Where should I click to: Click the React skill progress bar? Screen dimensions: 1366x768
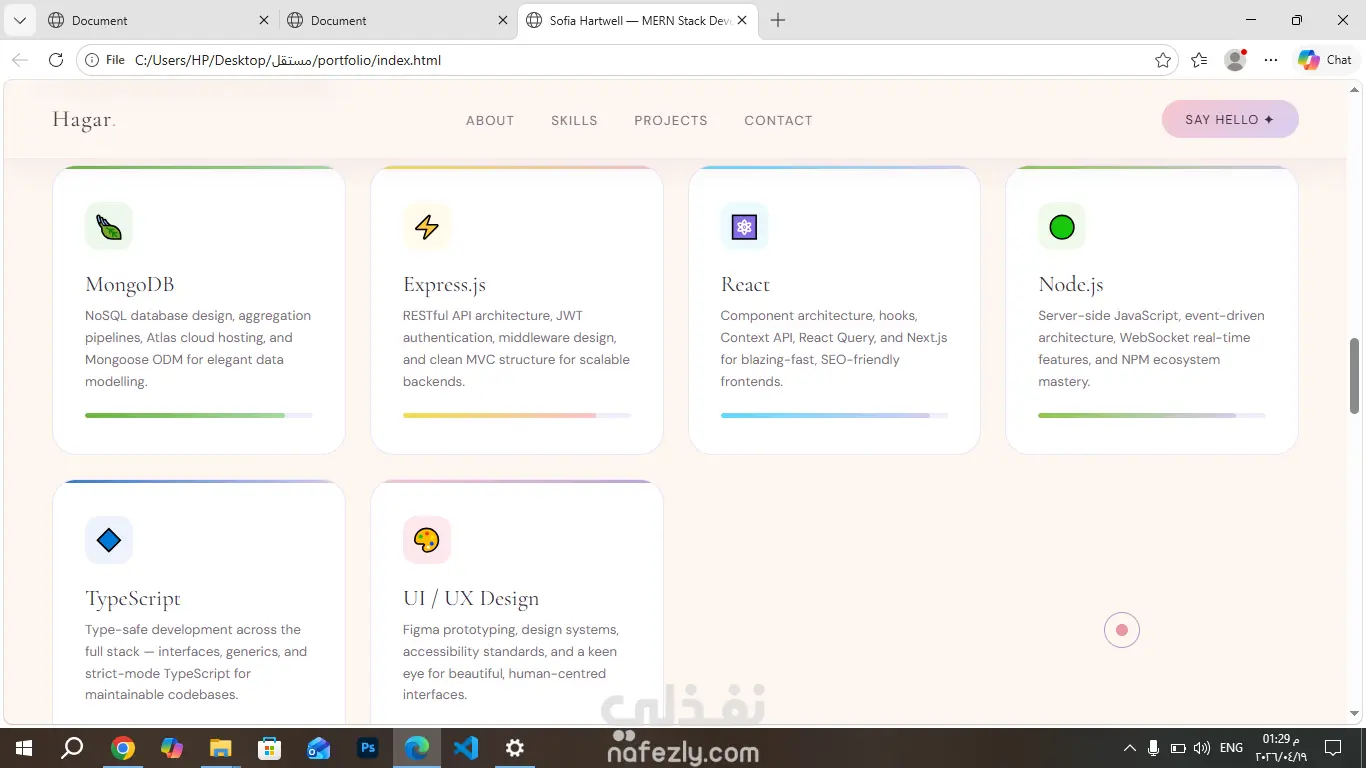834,415
